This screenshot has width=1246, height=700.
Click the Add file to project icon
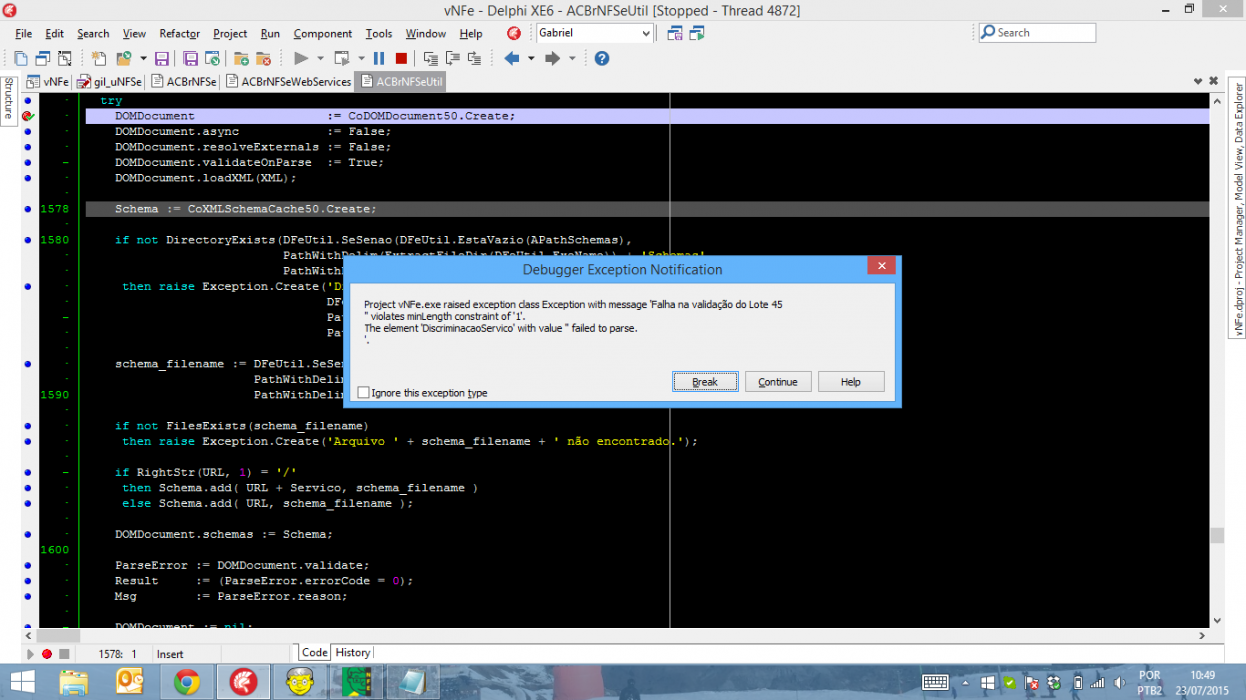click(241, 59)
